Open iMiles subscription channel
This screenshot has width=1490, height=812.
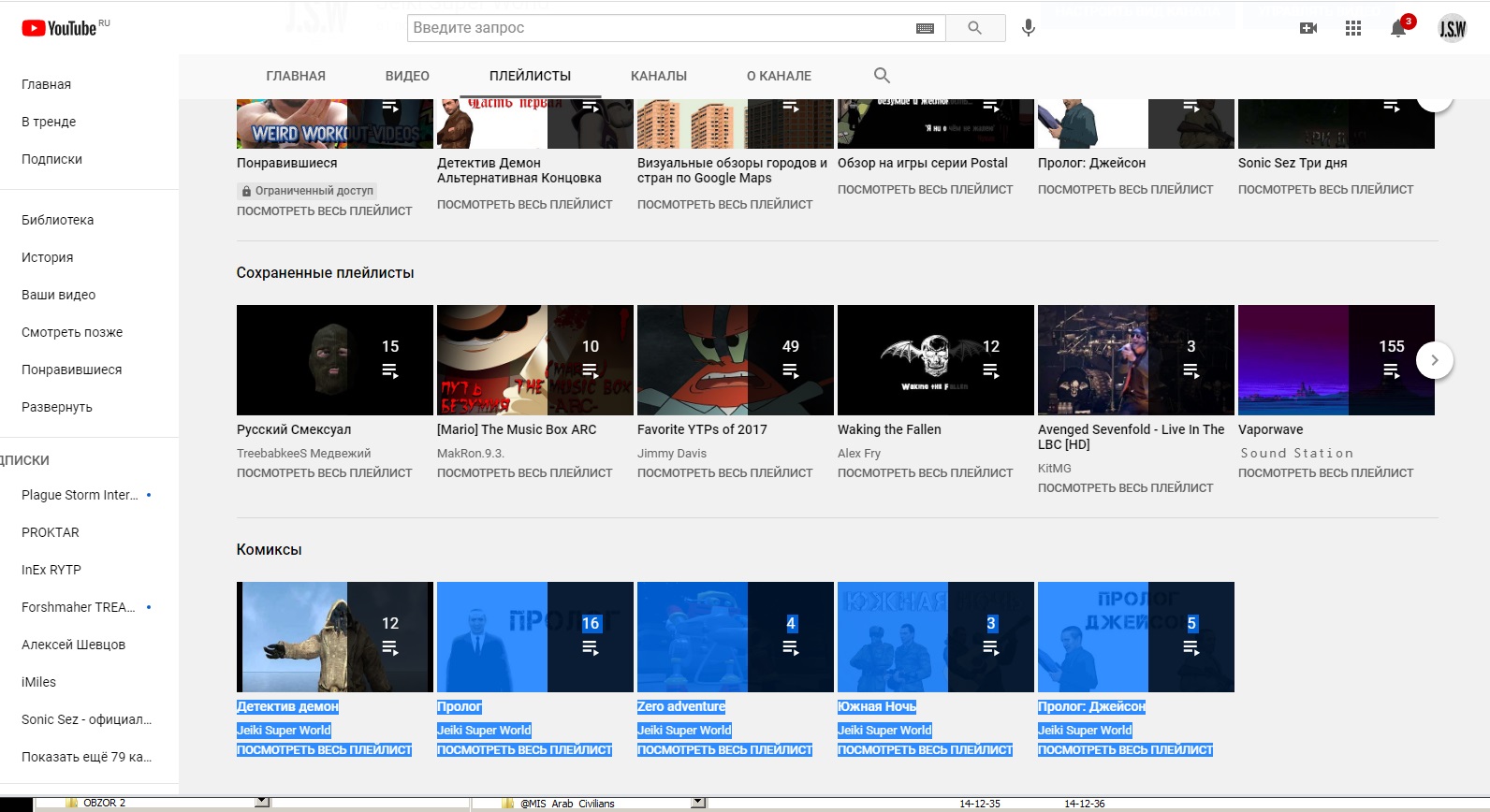38,682
